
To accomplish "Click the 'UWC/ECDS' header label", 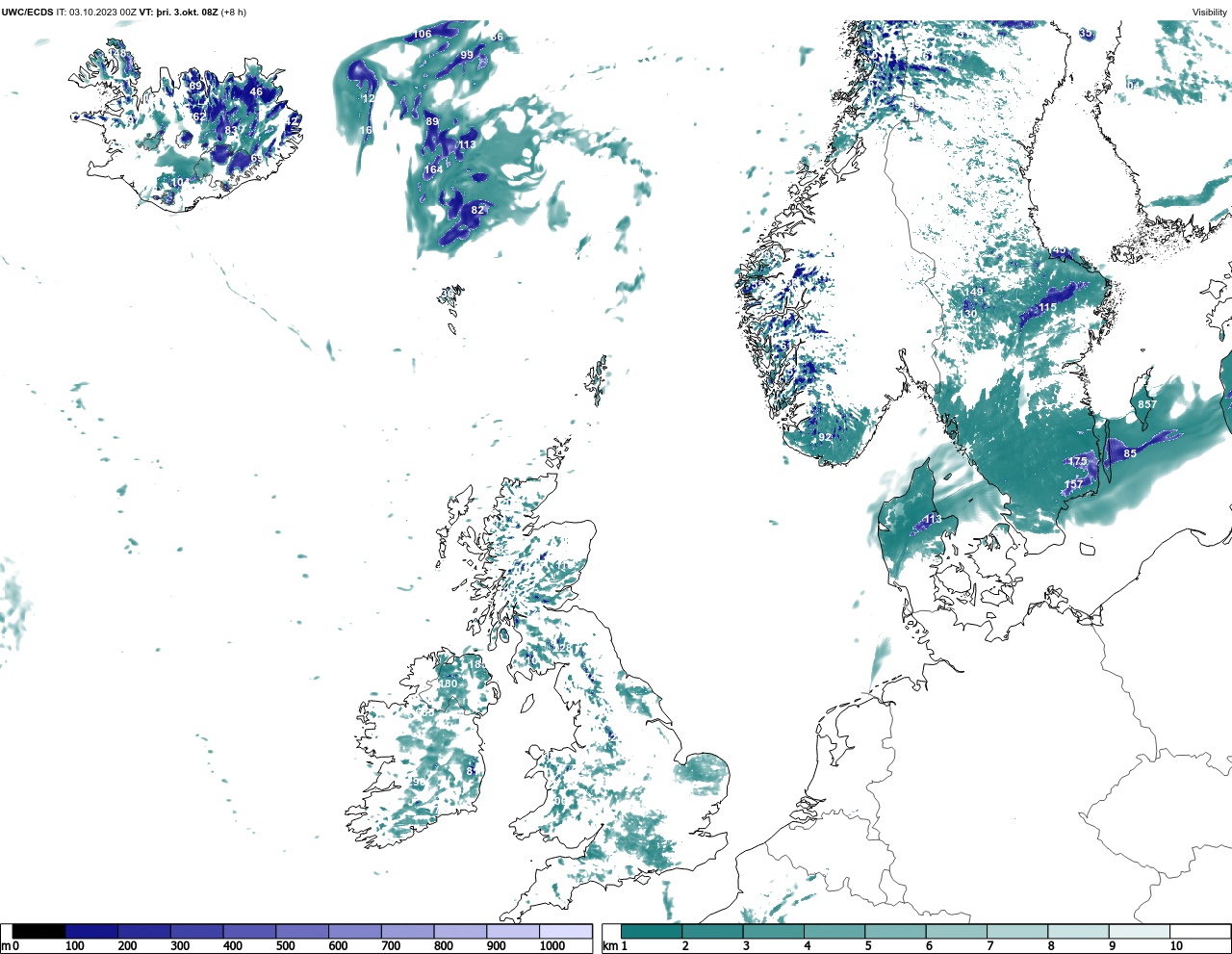I will [28, 13].
